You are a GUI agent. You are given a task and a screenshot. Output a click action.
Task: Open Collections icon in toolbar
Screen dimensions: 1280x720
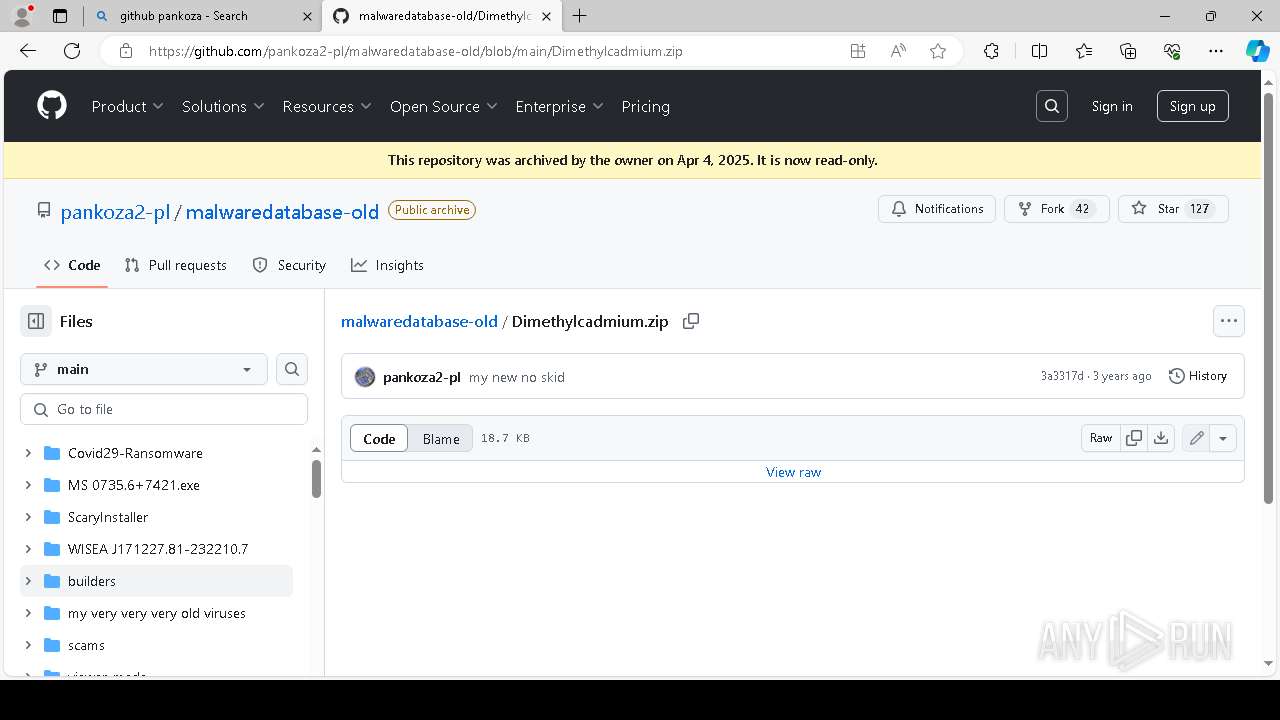click(1128, 51)
